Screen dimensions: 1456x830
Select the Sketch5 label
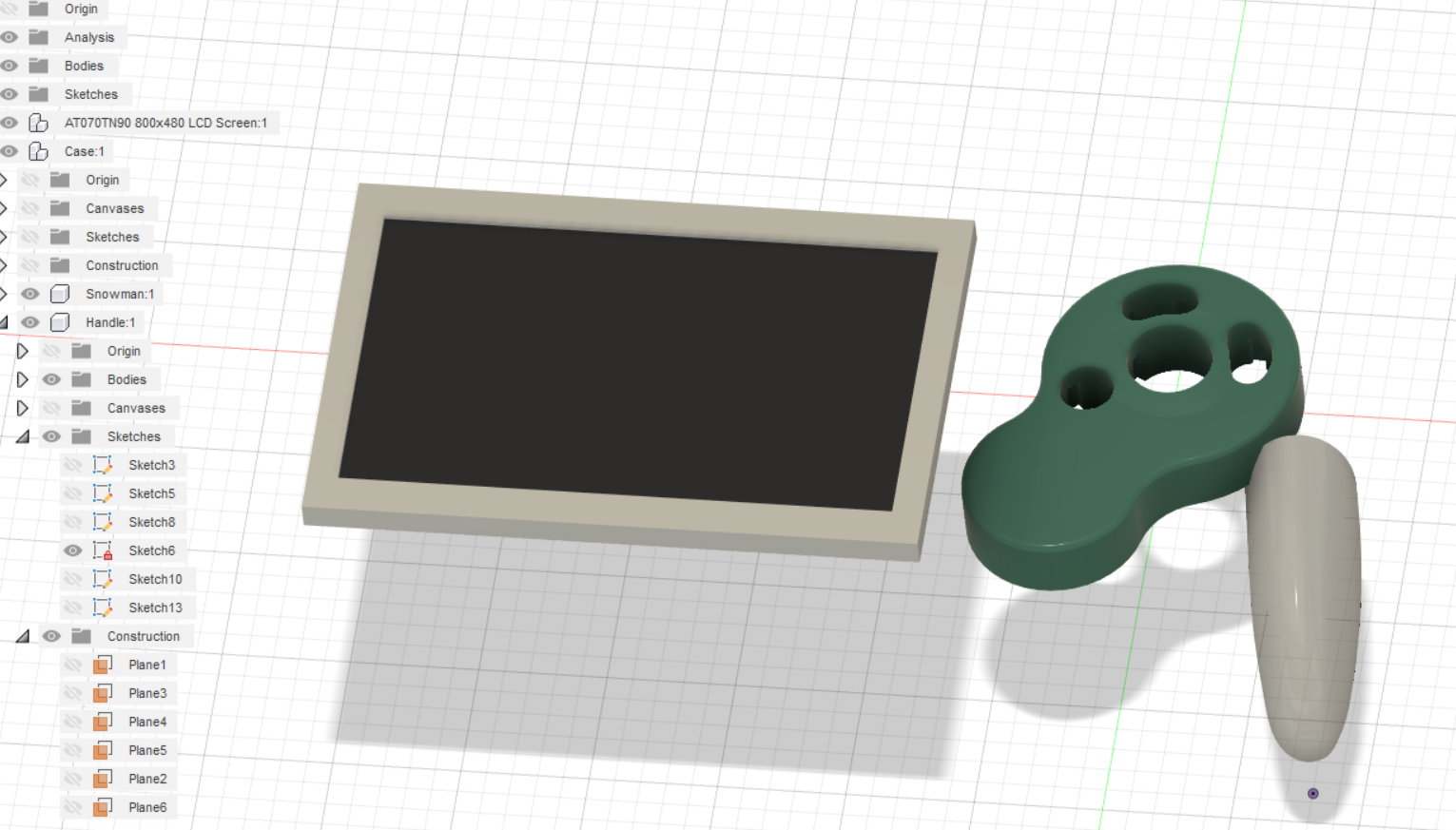152,493
